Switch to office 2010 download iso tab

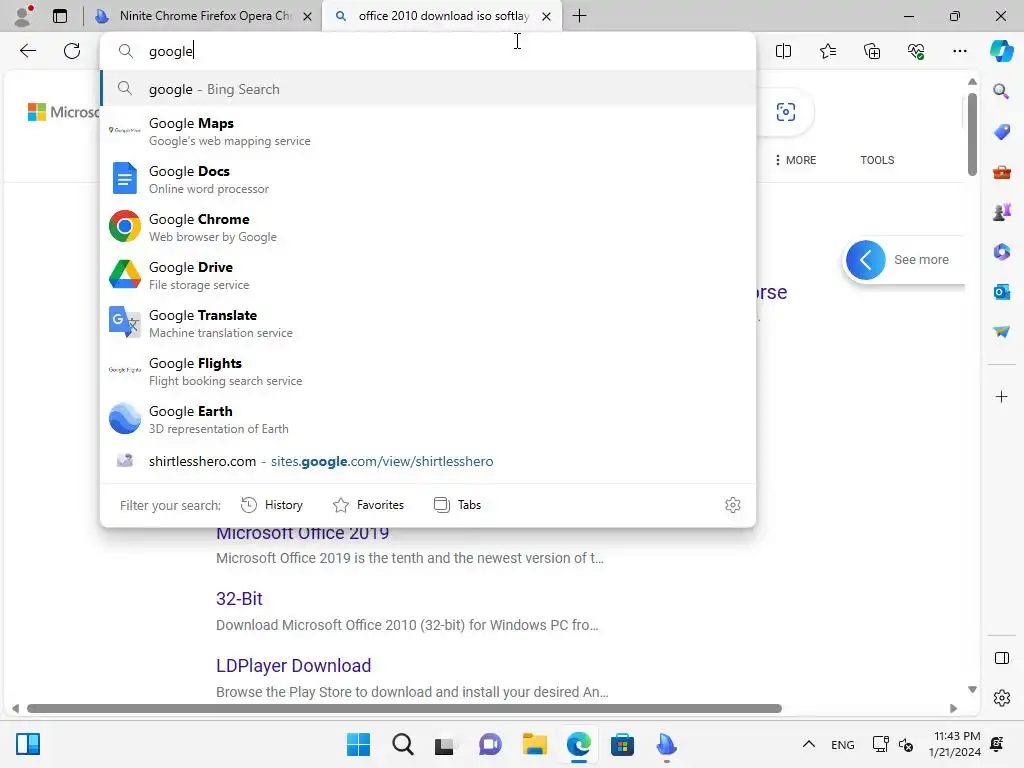point(443,16)
